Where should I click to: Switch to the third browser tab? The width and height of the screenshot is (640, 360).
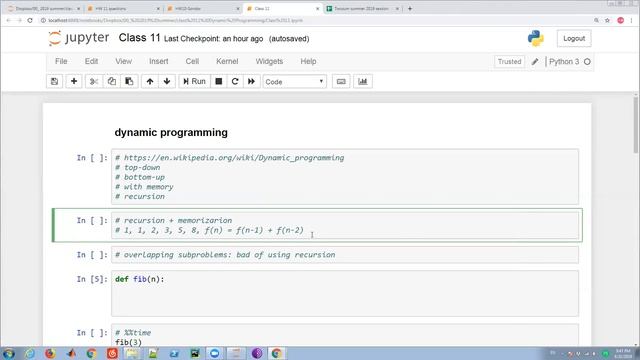click(203, 9)
